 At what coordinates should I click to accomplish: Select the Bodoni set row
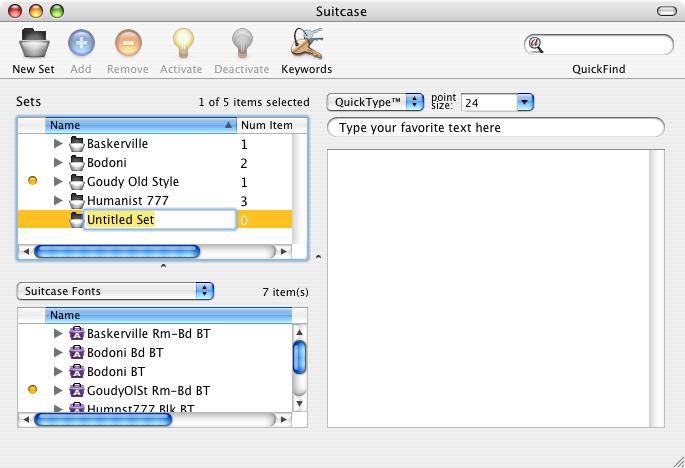pos(155,163)
